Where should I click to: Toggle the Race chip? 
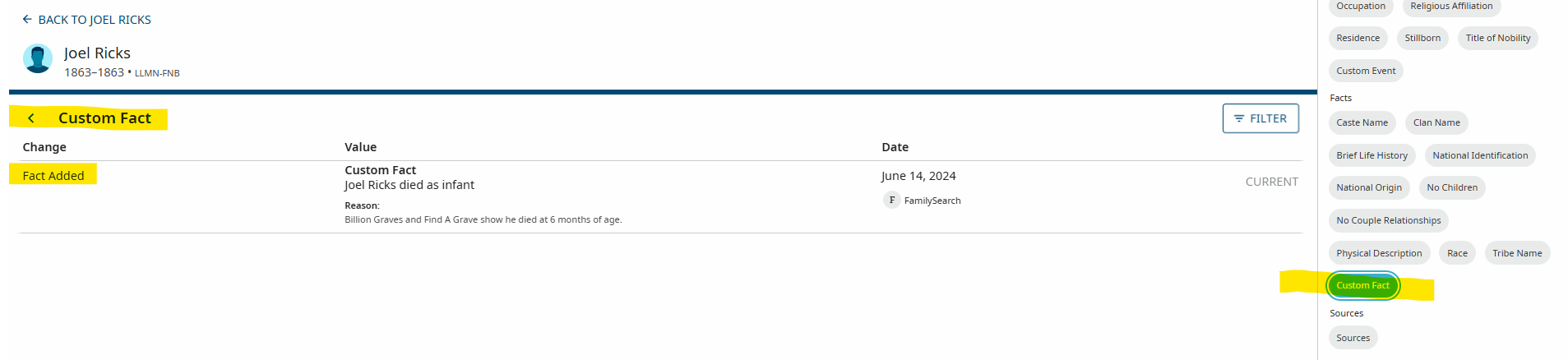pos(1456,253)
